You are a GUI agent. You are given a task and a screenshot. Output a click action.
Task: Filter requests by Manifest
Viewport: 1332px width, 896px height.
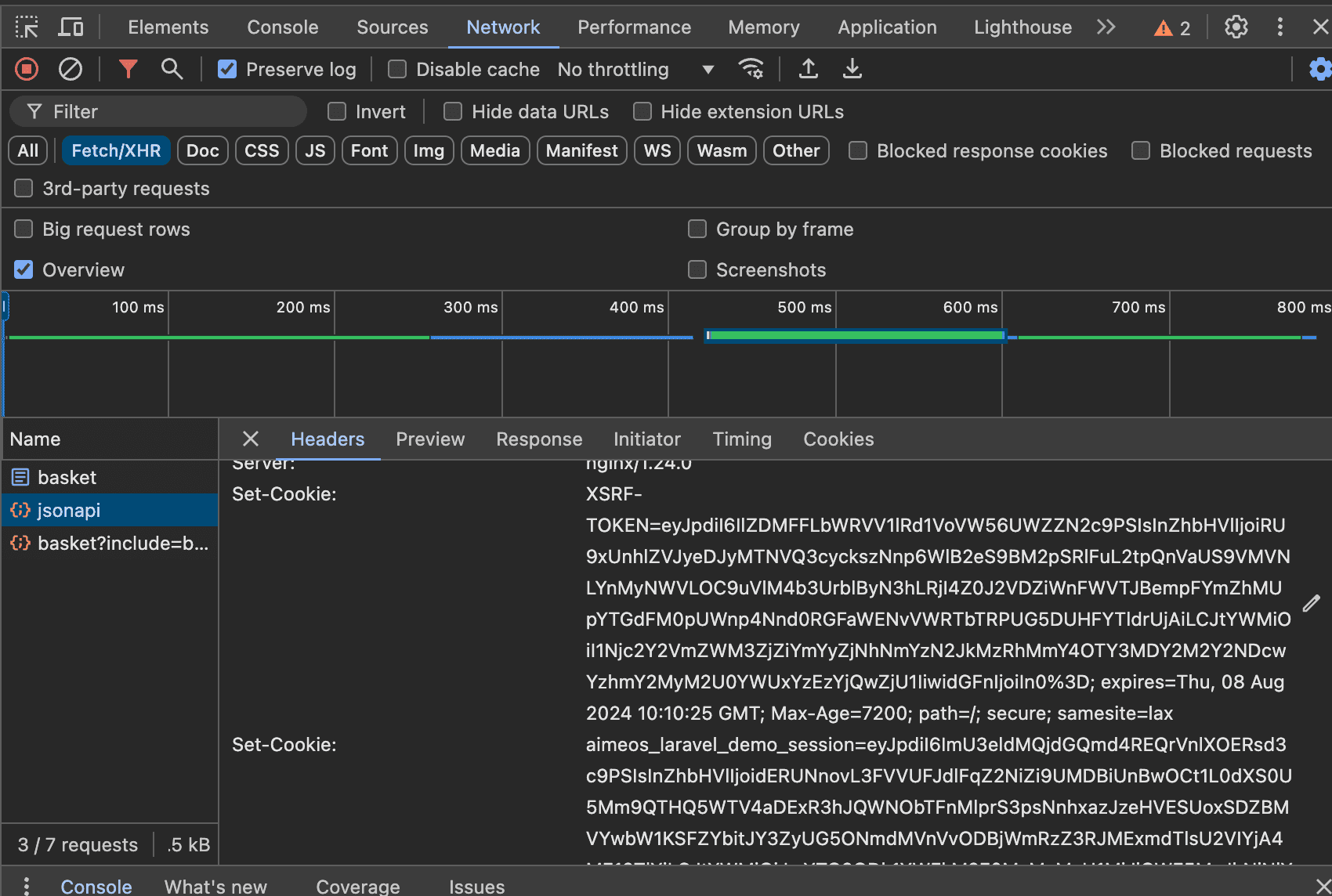tap(581, 150)
